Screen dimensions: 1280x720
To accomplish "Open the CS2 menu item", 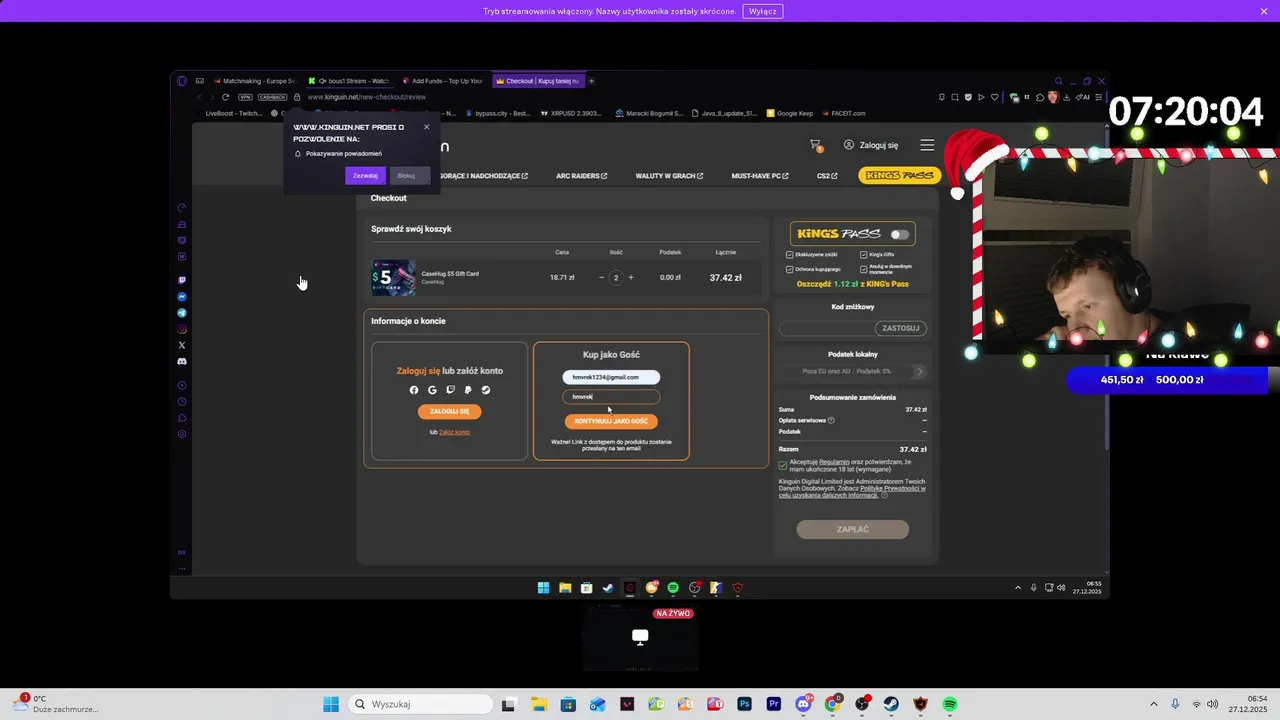I will click(x=827, y=176).
